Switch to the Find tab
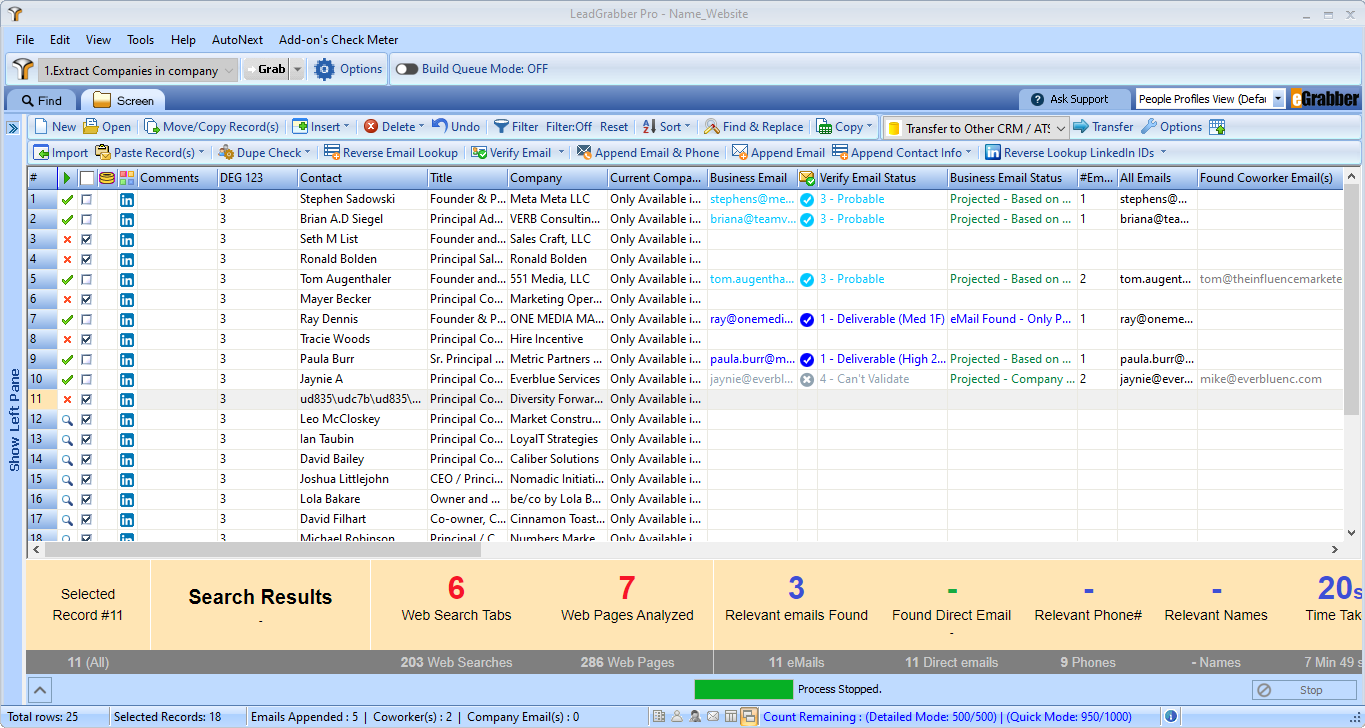Viewport: 1365px width, 728px height. point(41,100)
